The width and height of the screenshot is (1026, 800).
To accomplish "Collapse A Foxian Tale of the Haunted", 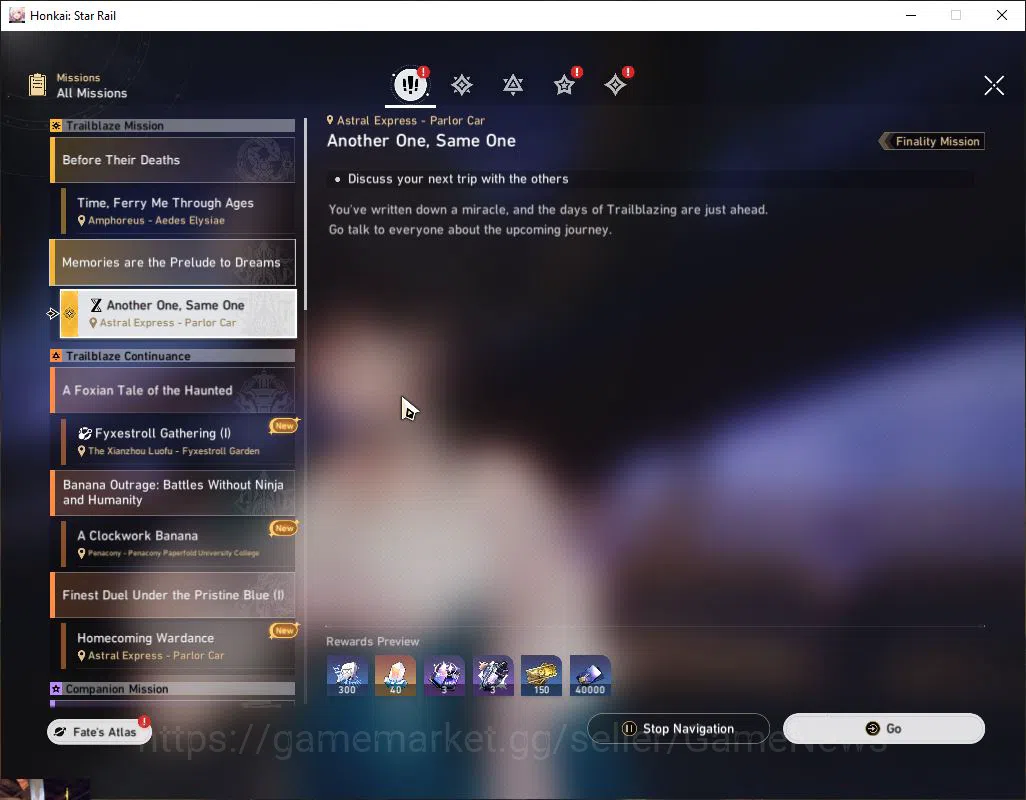I will 172,391.
